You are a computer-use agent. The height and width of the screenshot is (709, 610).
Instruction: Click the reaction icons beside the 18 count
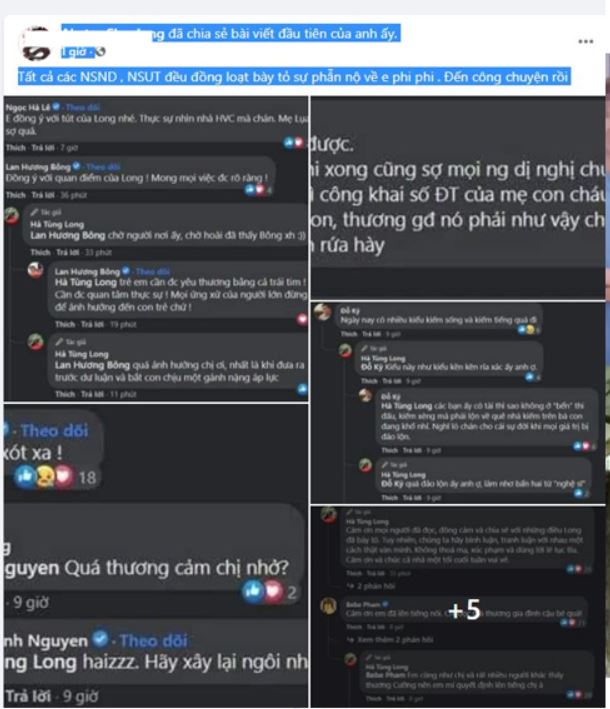coord(44,477)
